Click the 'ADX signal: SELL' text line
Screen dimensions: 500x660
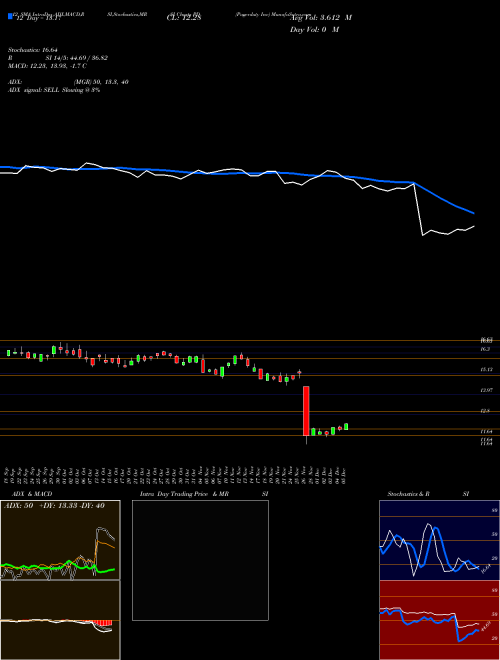pyautogui.click(x=54, y=90)
